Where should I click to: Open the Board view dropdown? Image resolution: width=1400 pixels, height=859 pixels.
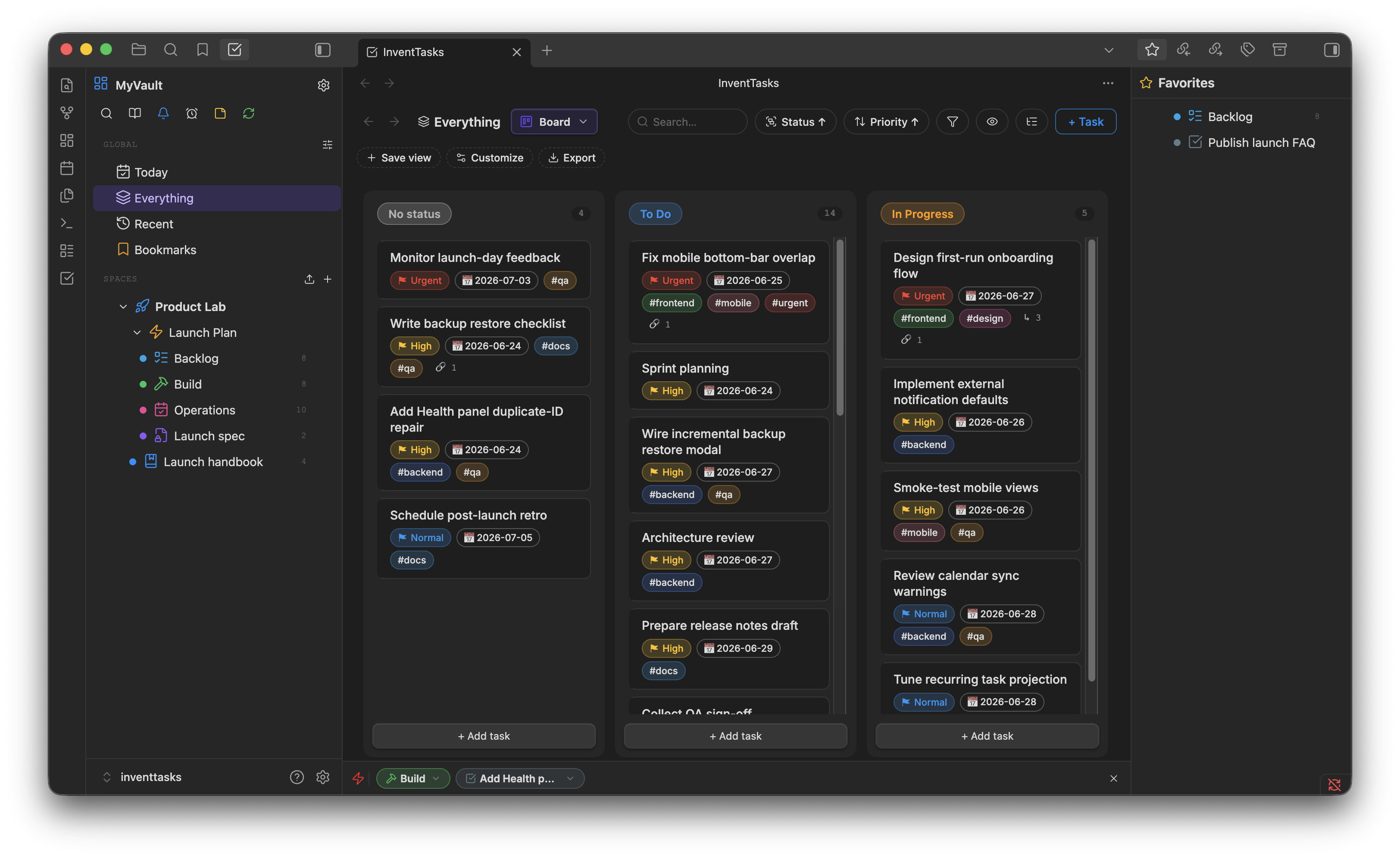pyautogui.click(x=554, y=121)
